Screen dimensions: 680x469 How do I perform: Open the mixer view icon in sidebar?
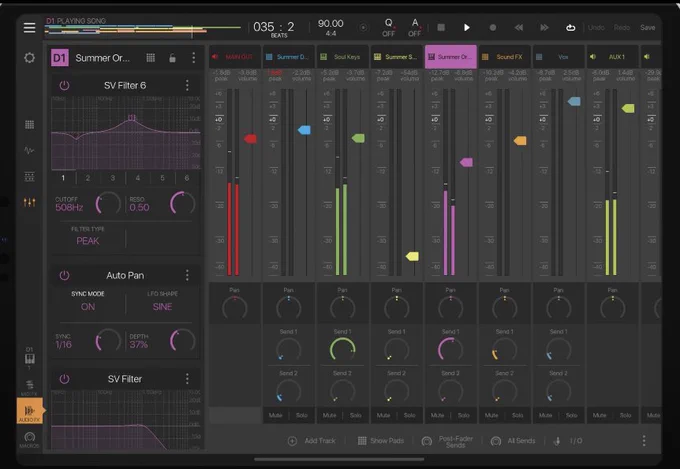(x=29, y=202)
